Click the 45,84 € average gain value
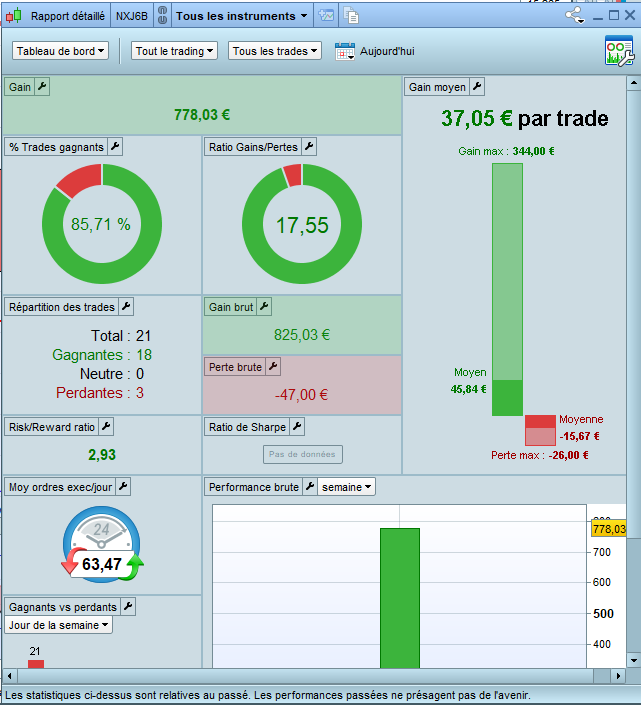Viewport: 641px width, 705px height. [x=468, y=389]
